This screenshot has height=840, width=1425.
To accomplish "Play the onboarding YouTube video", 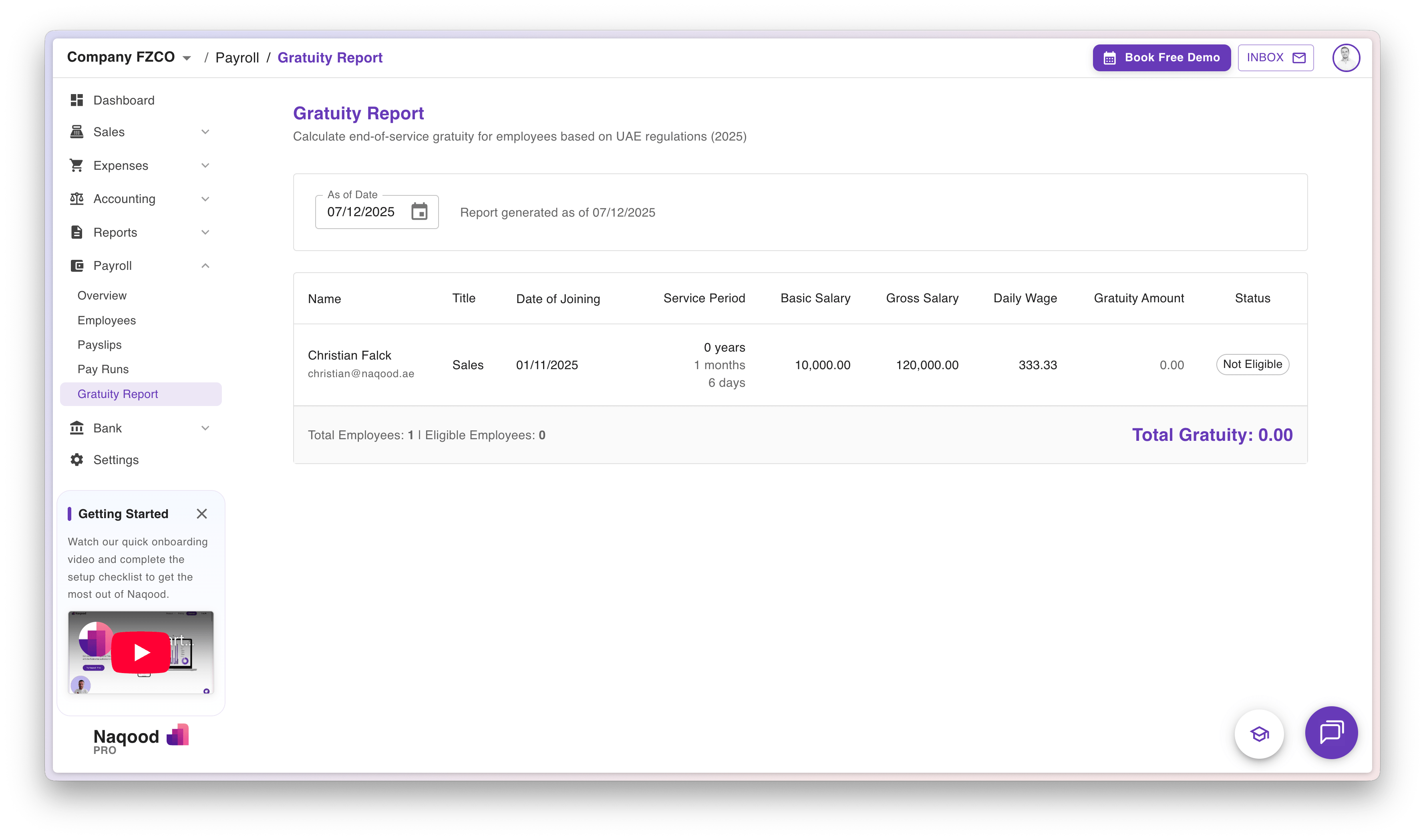I will (141, 652).
